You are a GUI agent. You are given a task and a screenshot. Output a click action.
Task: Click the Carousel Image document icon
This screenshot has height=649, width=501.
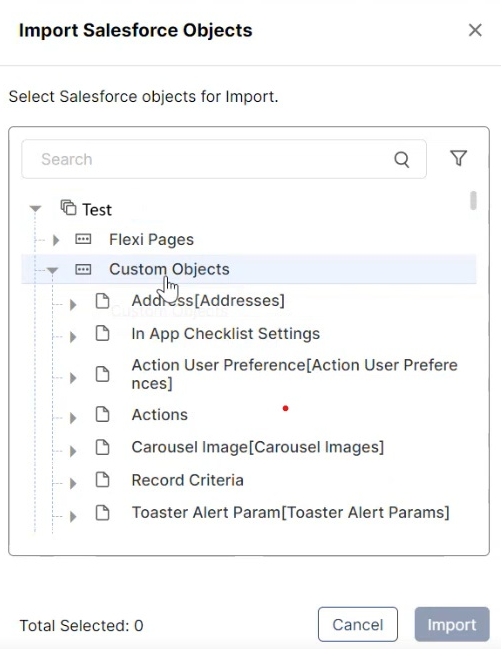coord(102,447)
